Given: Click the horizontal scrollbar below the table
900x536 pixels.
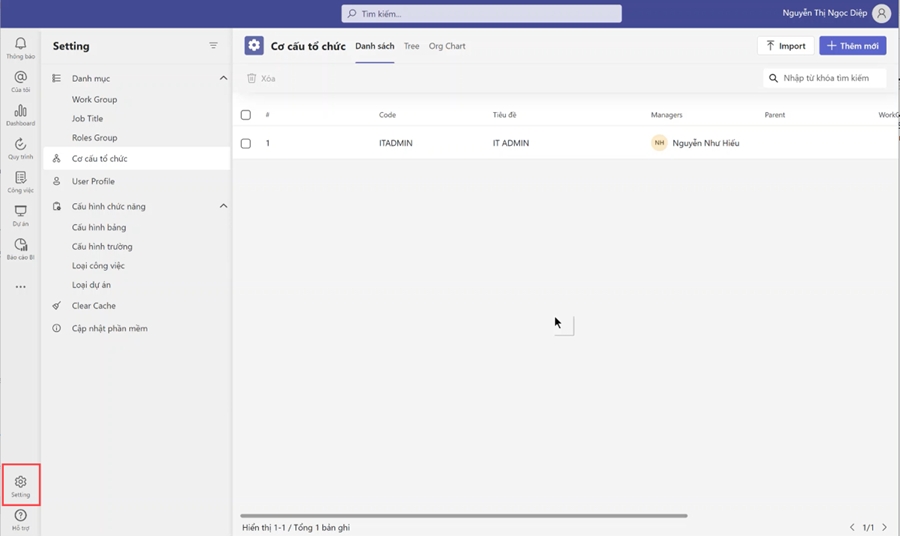Looking at the screenshot, I should point(465,516).
